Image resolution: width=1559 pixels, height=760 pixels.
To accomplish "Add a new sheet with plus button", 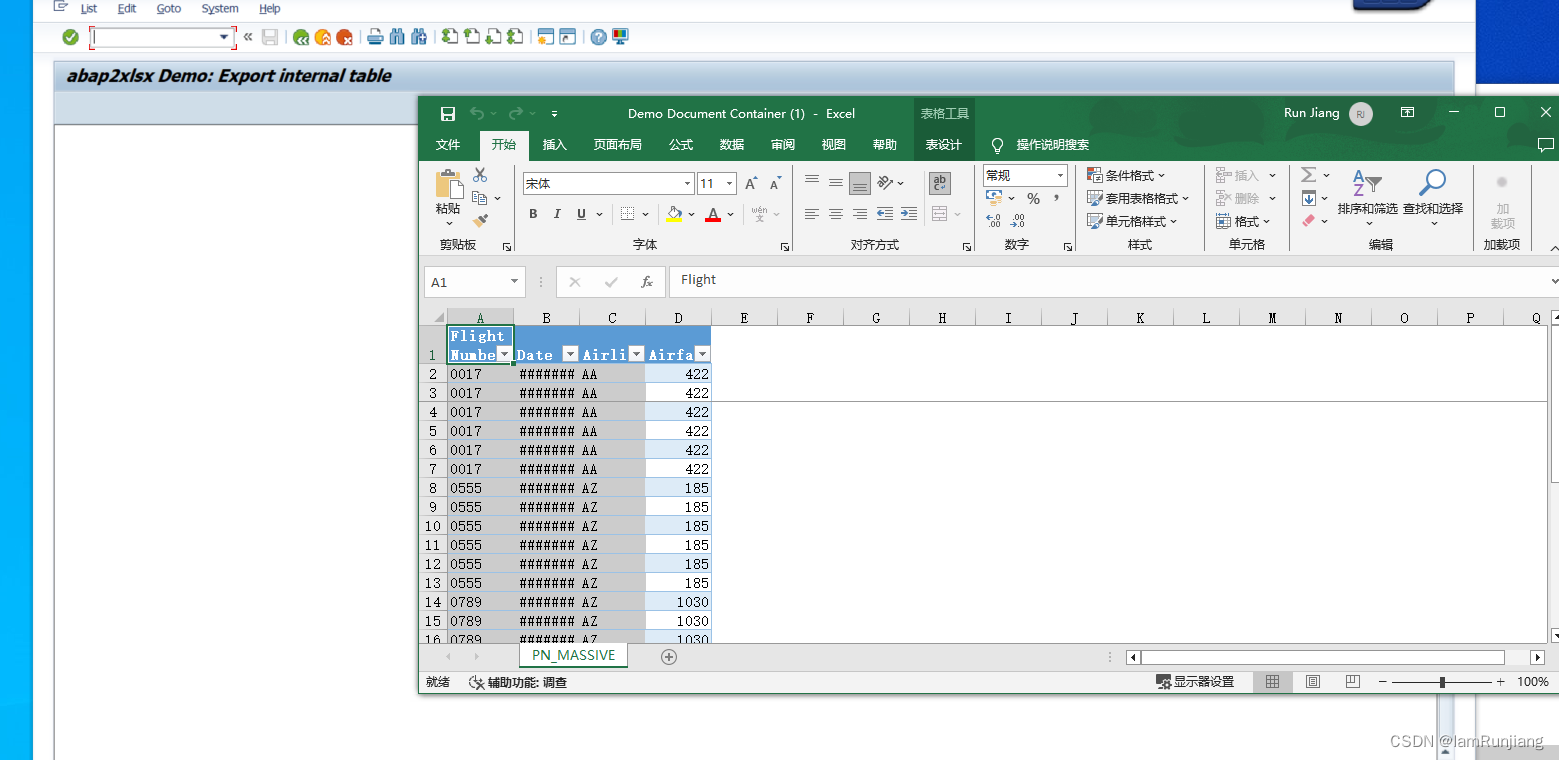I will (x=669, y=656).
